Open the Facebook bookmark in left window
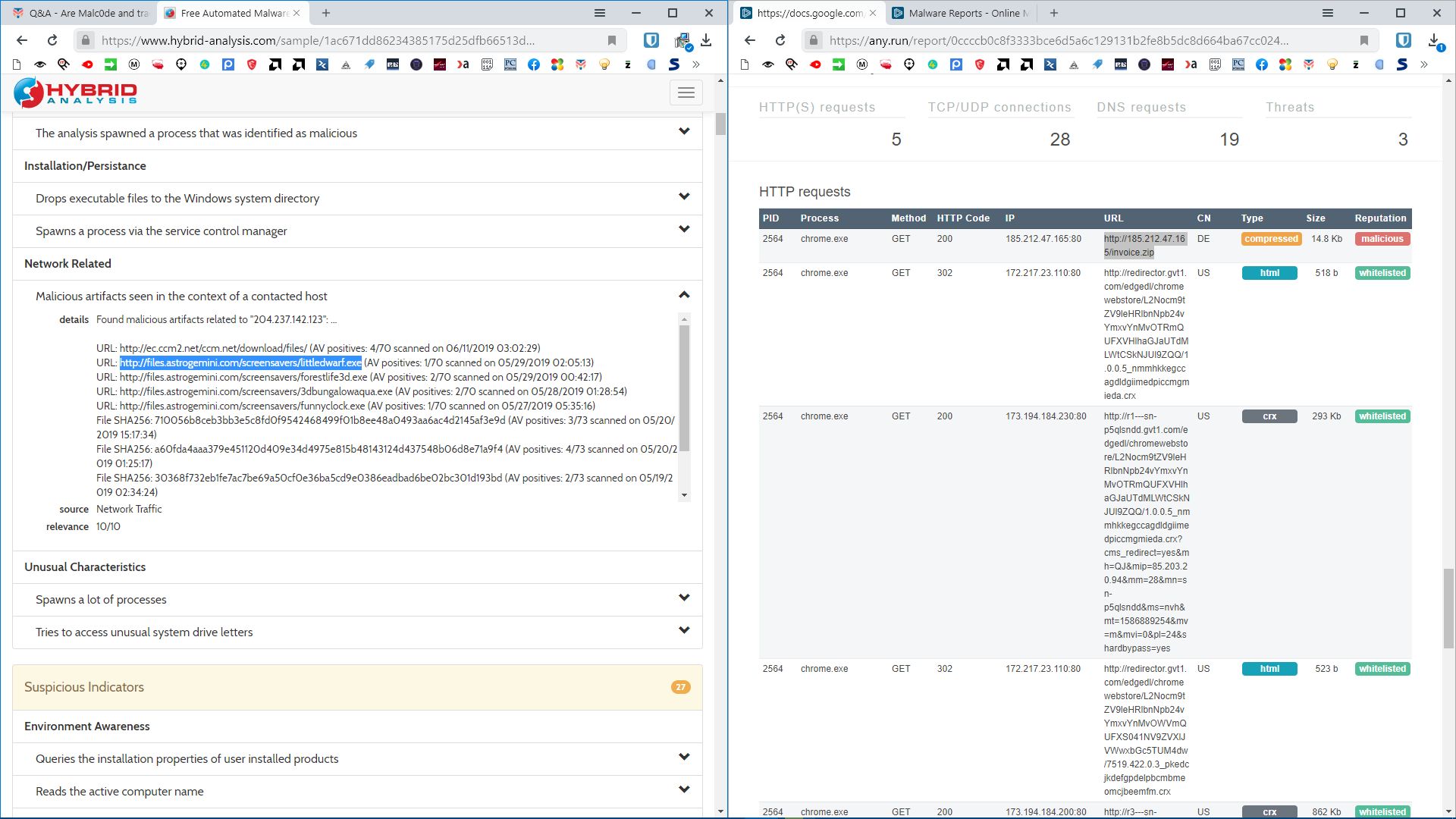 pos(534,64)
